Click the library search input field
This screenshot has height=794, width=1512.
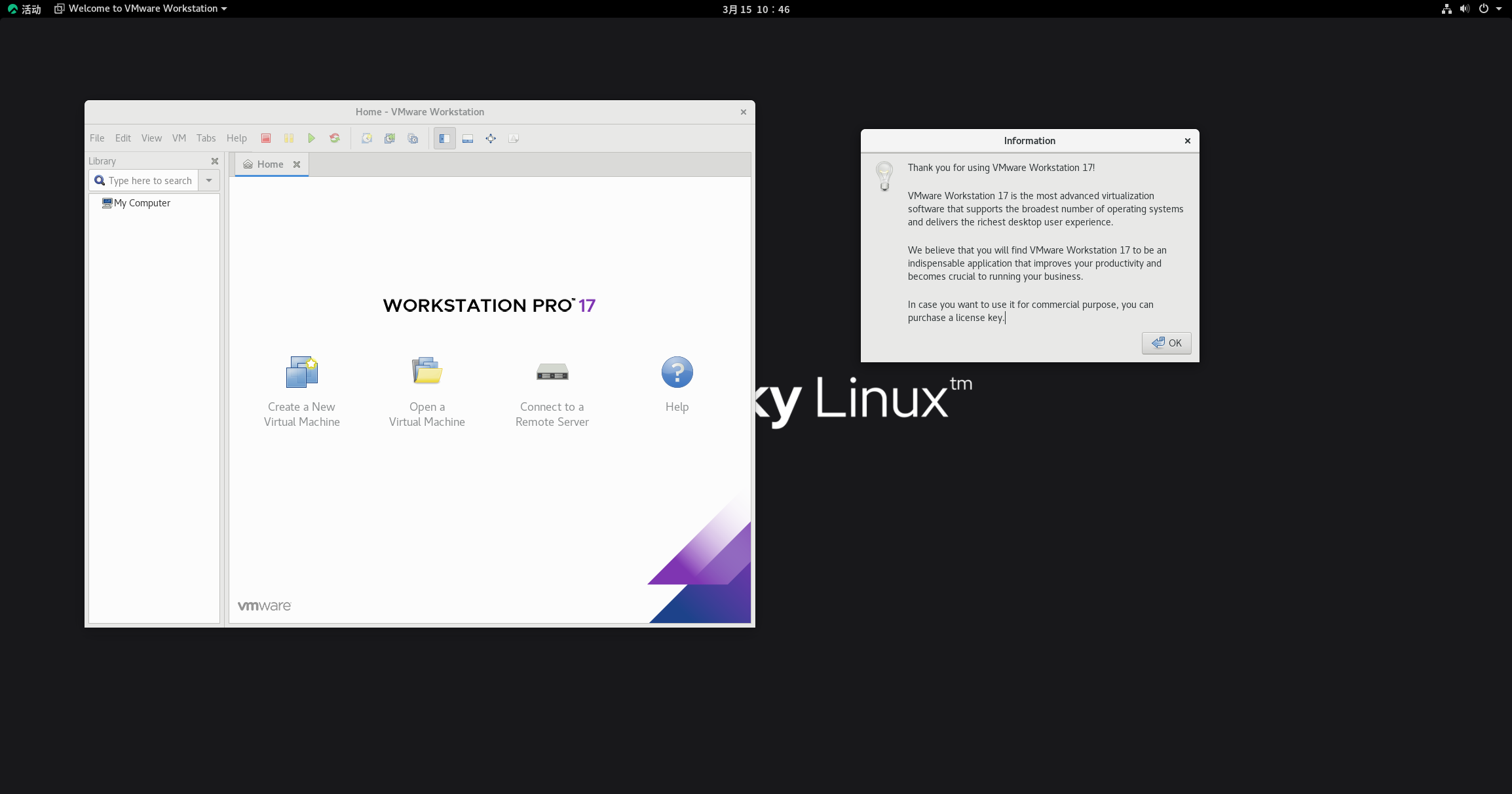(x=150, y=180)
